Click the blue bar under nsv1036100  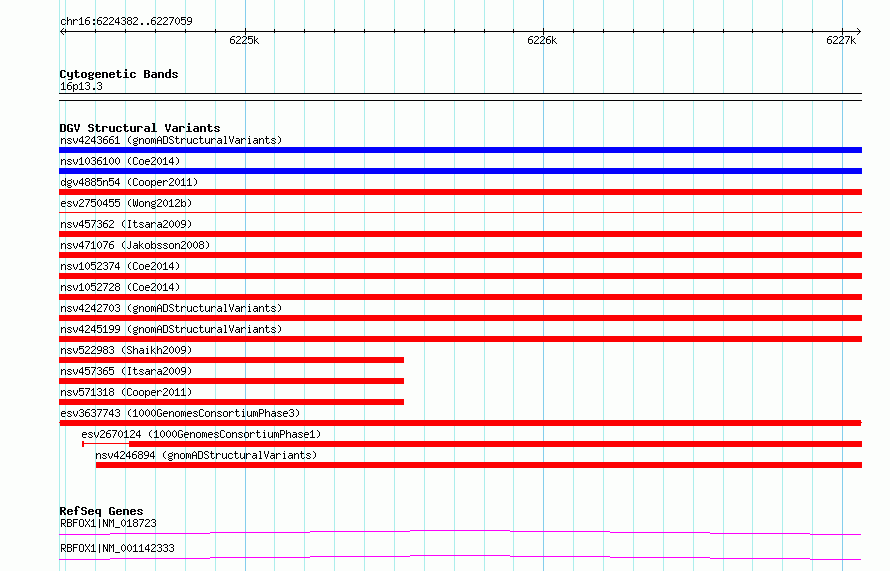click(460, 171)
